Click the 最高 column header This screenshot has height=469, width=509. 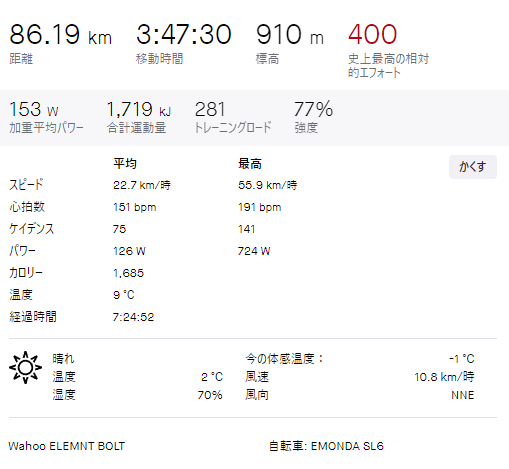click(x=250, y=164)
